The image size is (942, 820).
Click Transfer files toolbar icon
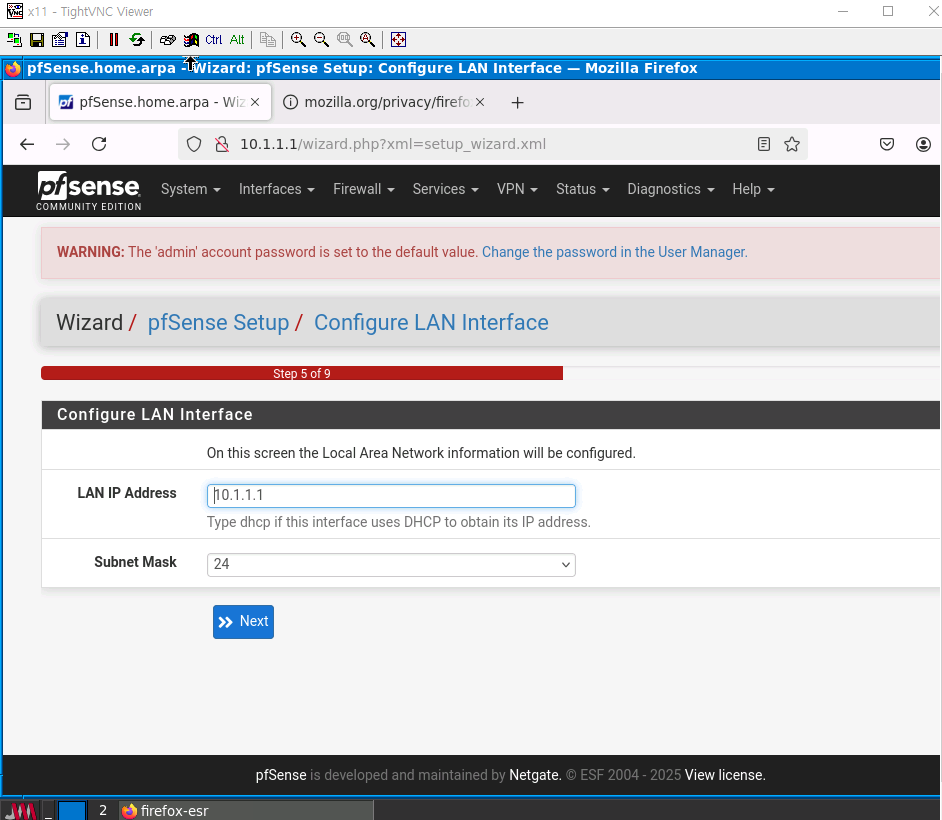(x=268, y=40)
